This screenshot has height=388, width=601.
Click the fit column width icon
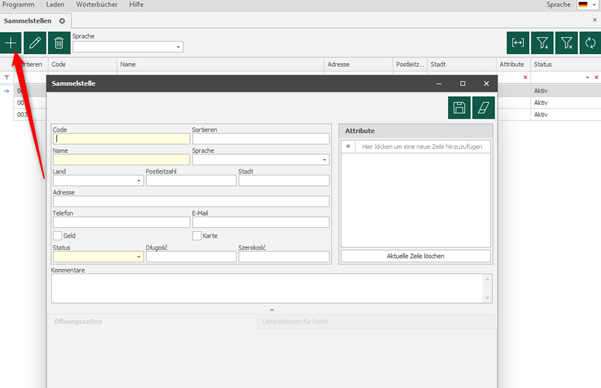[x=518, y=43]
